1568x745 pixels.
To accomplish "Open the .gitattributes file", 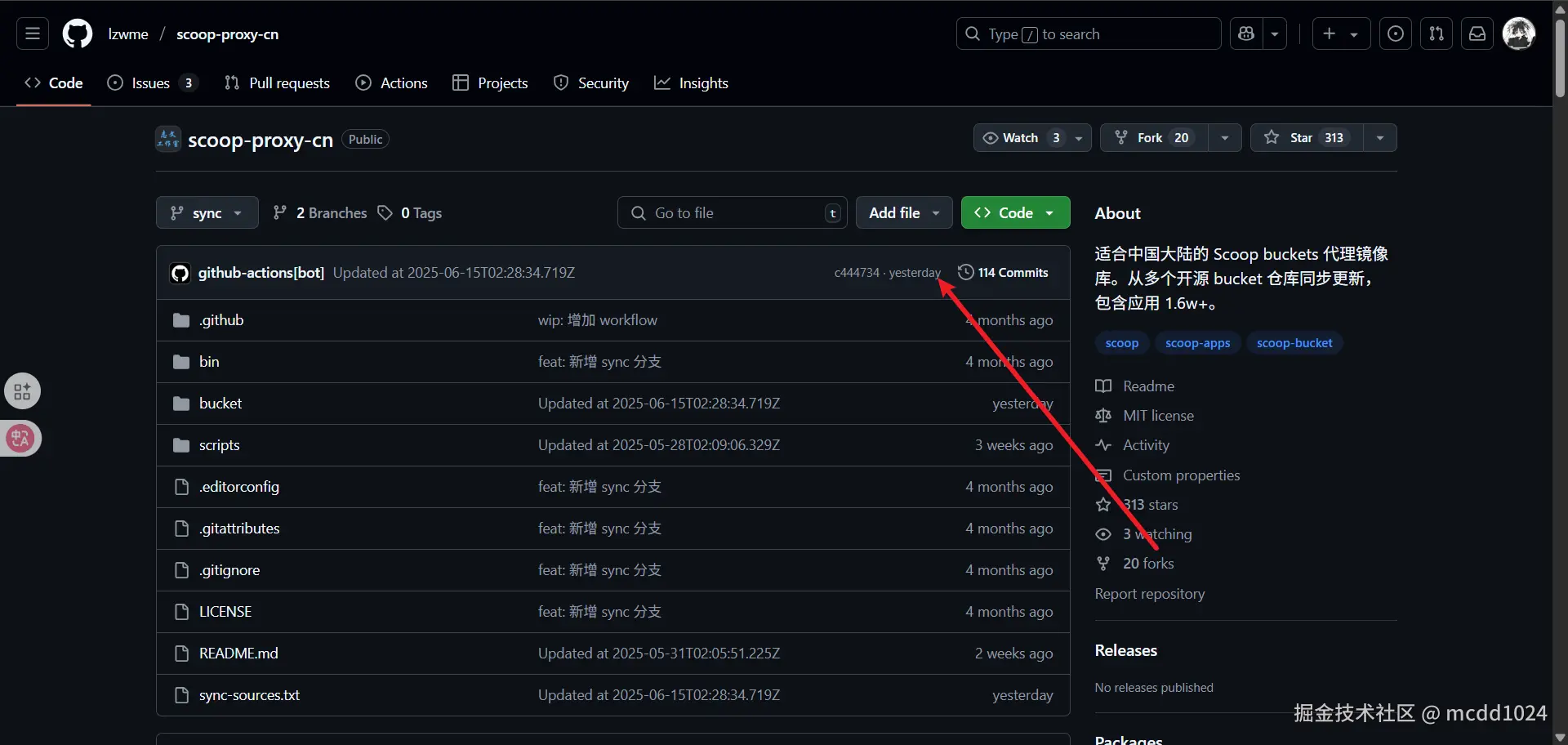I will pos(239,529).
